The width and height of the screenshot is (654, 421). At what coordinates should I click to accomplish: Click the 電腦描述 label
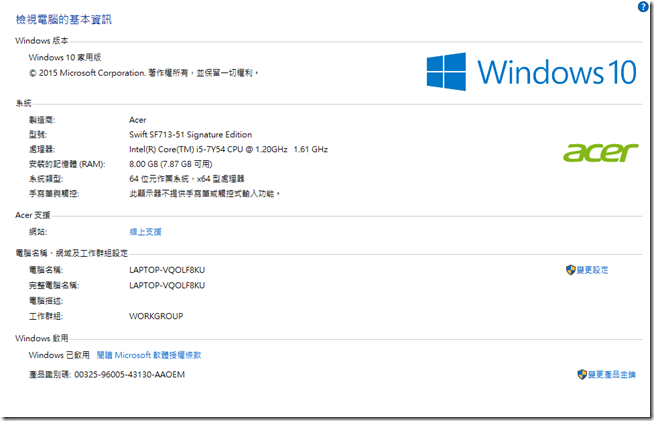tap(46, 301)
